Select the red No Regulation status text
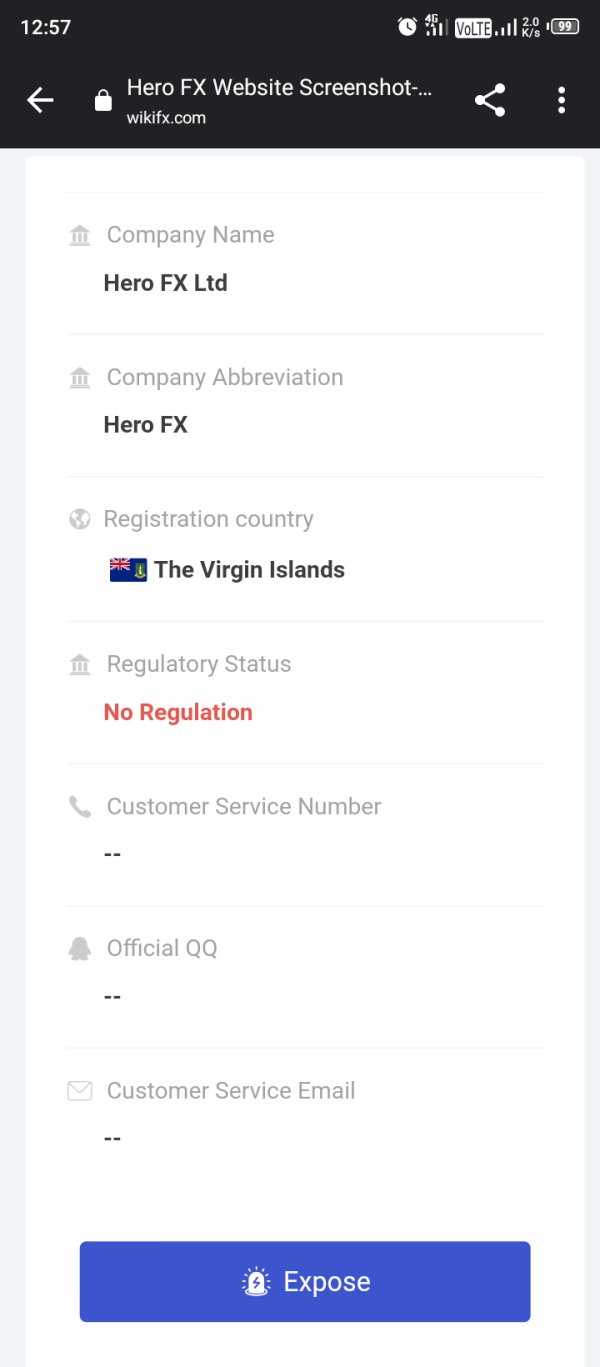Screen dimensions: 600x1367 coord(178,712)
